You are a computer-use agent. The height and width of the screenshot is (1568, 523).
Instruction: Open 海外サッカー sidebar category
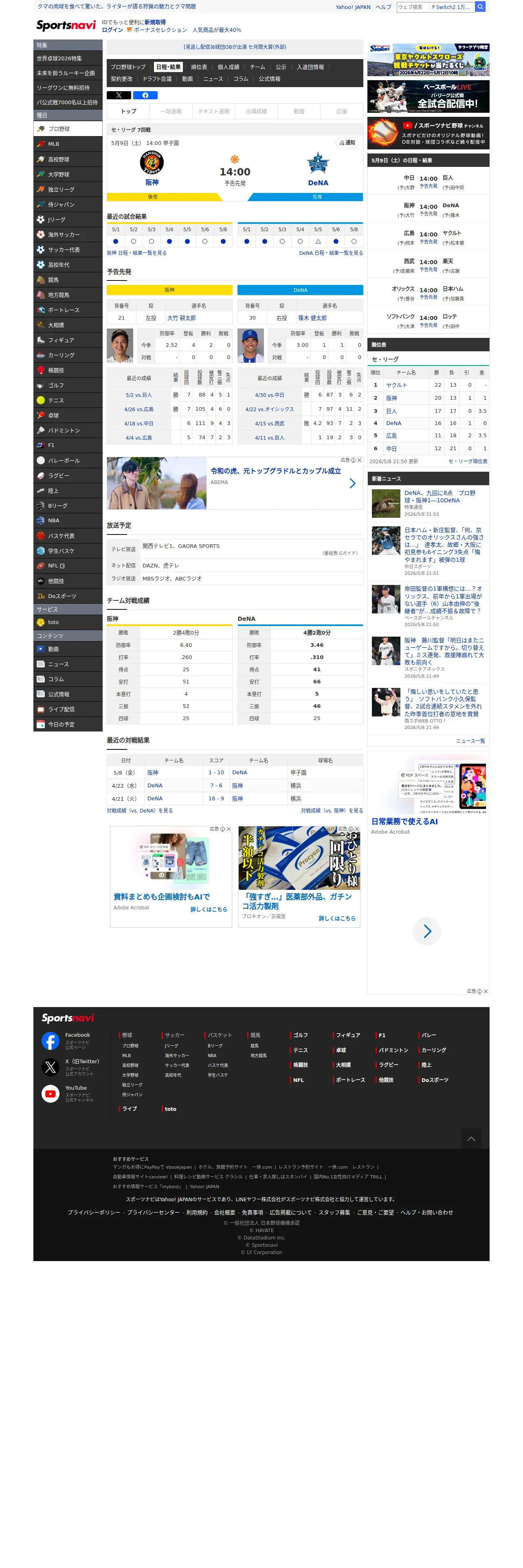pos(68,235)
